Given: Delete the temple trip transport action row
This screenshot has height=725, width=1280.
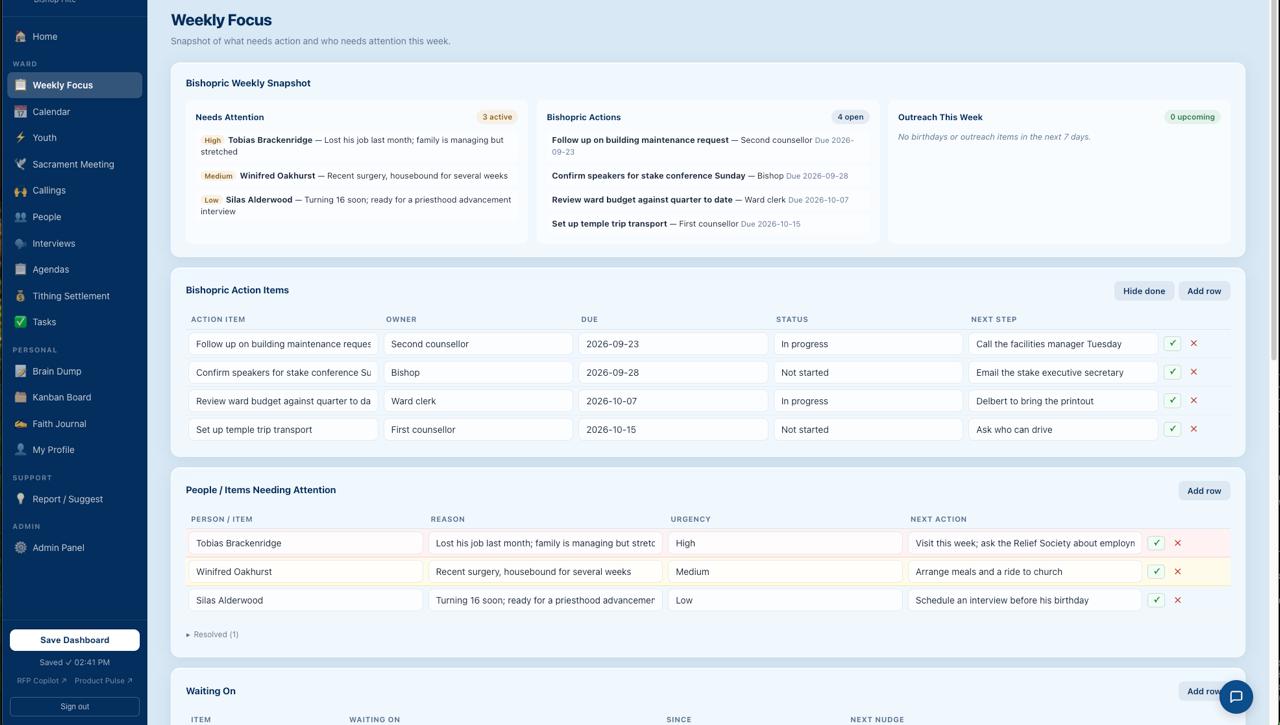Looking at the screenshot, I should [x=1194, y=429].
